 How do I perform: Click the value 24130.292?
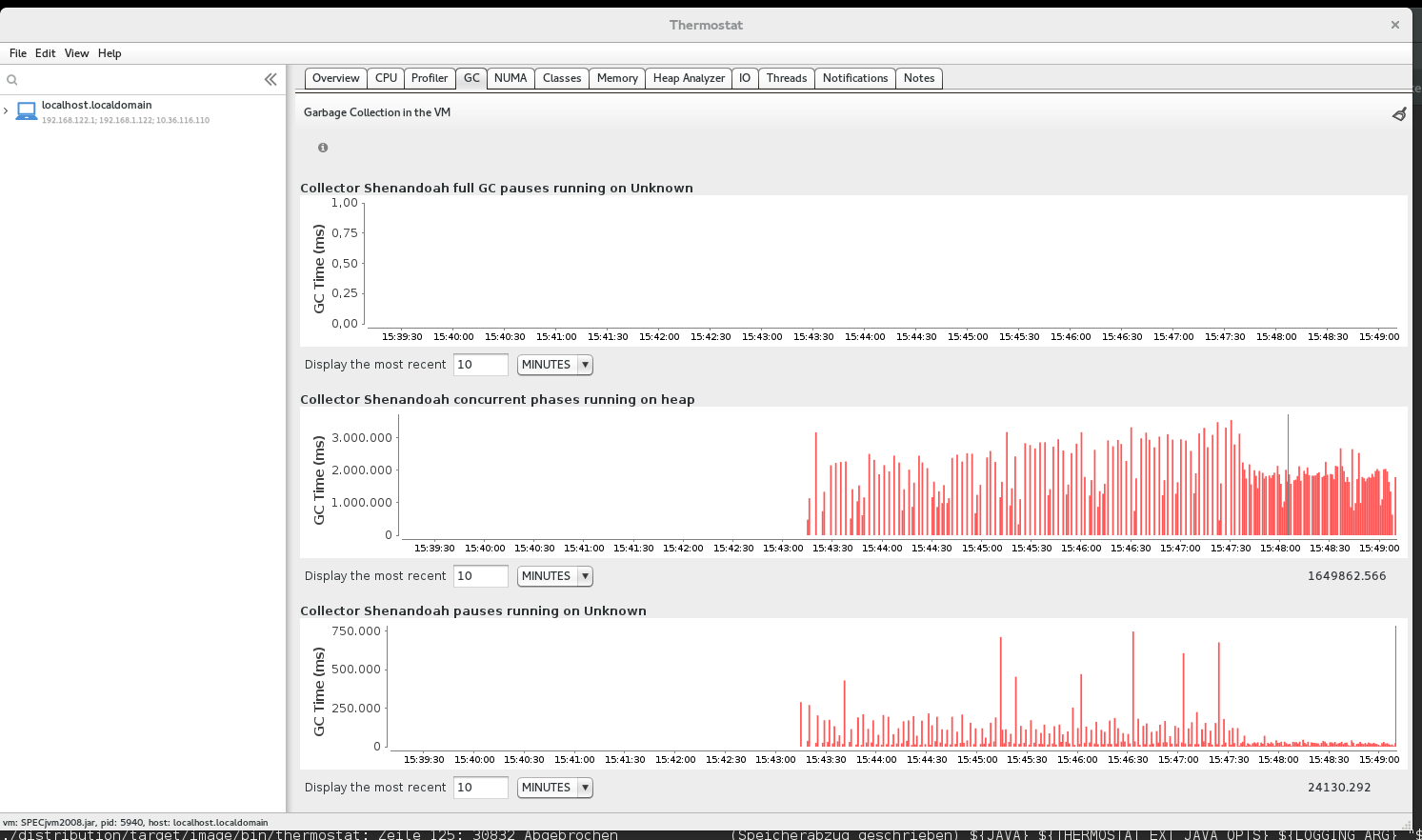pyautogui.click(x=1339, y=788)
